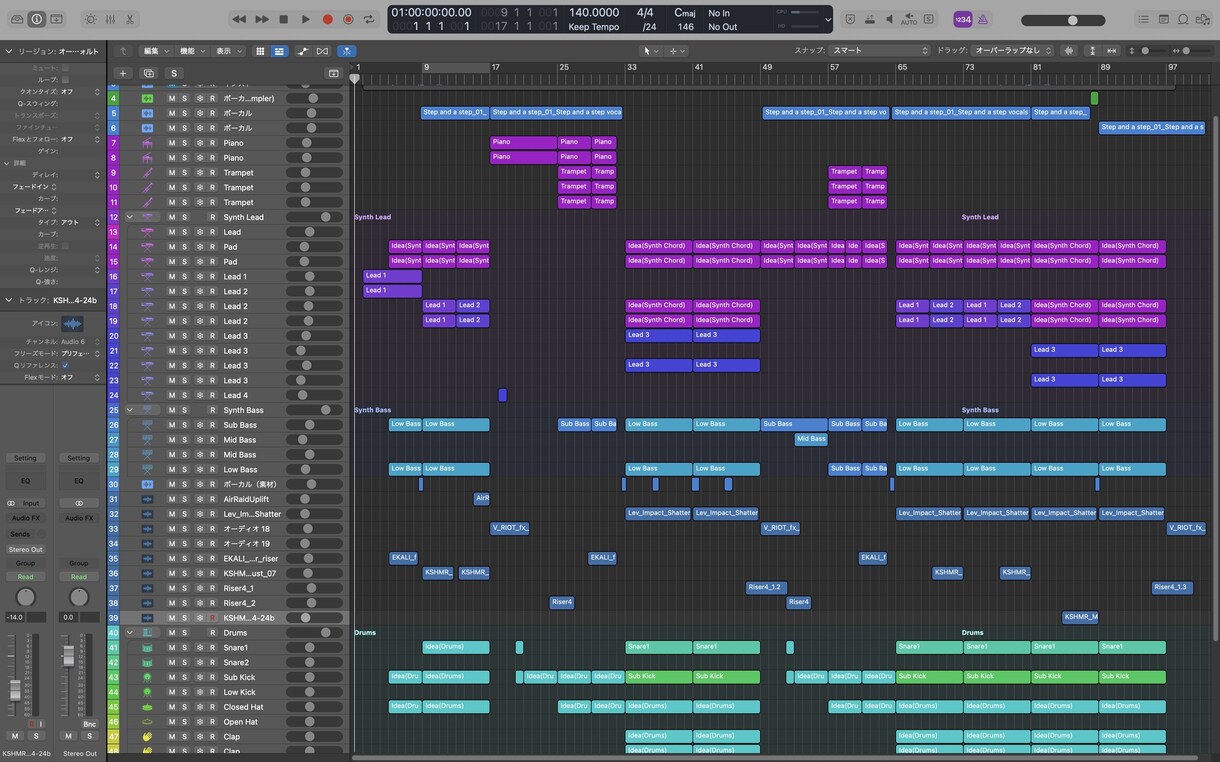Collapse the 詳細 section in inspector
Screen dimensions: 1220x762
[x=8, y=163]
